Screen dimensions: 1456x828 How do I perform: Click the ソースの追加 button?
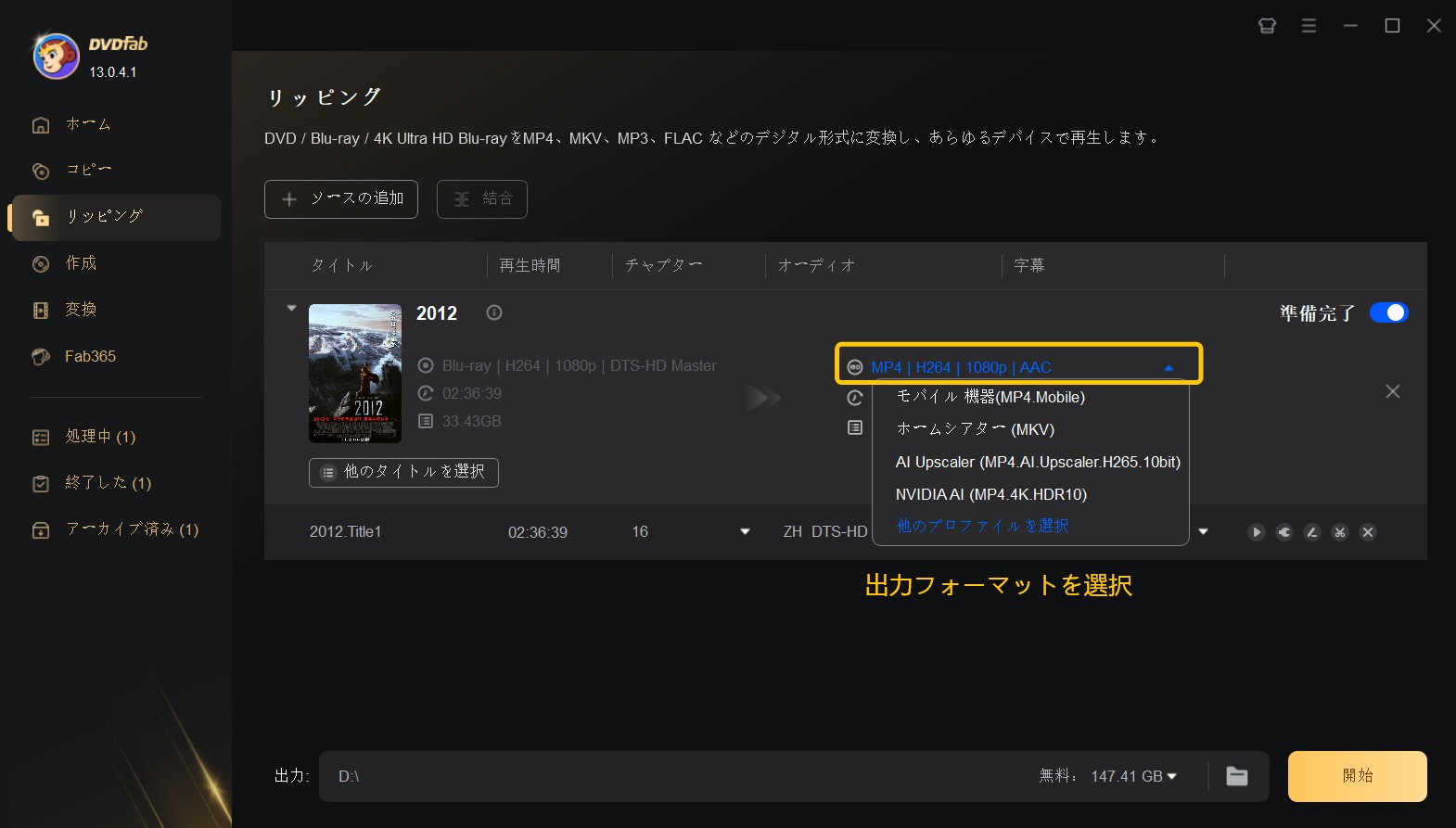tap(341, 199)
